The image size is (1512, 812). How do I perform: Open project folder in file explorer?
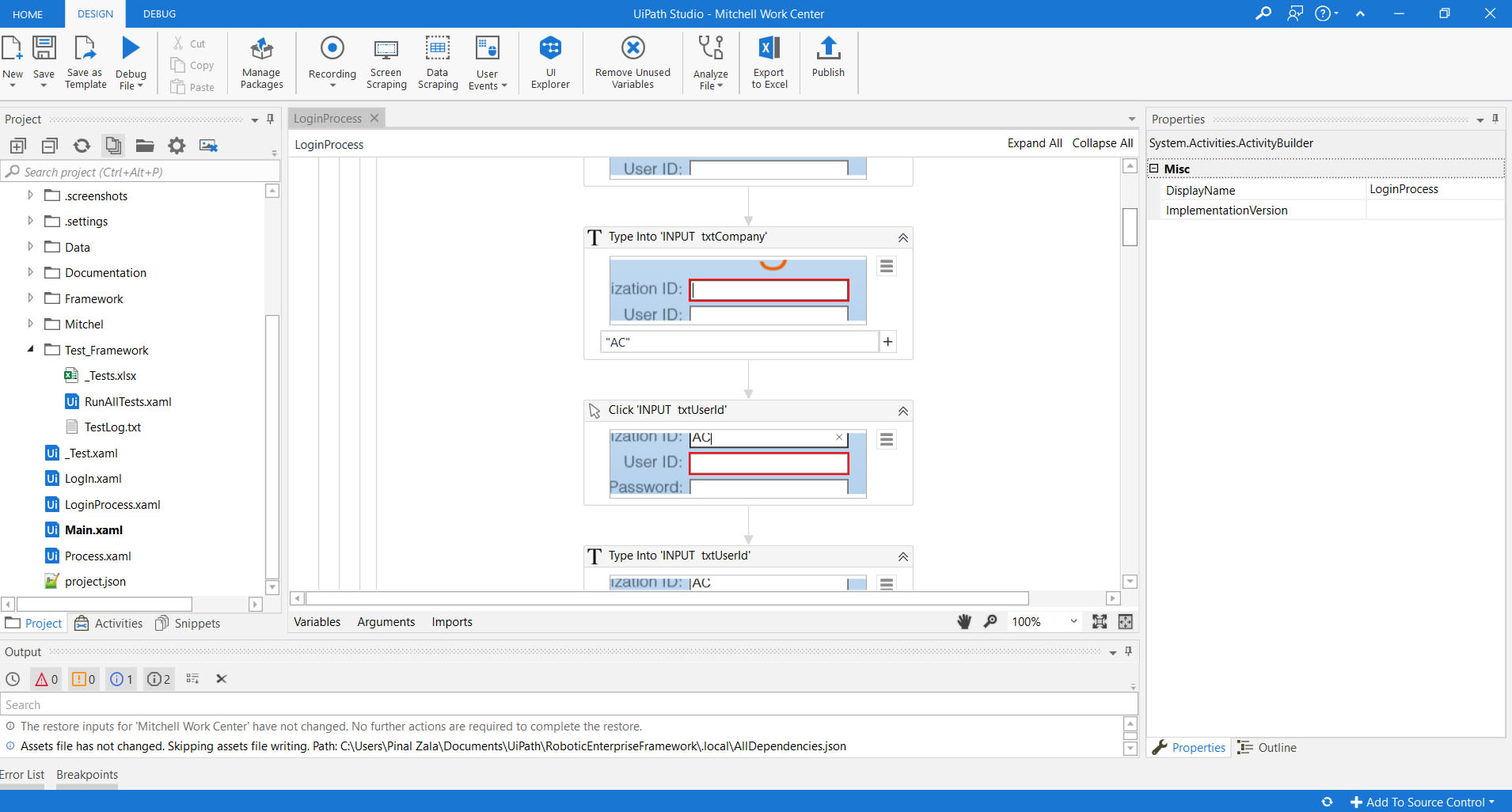(x=145, y=146)
